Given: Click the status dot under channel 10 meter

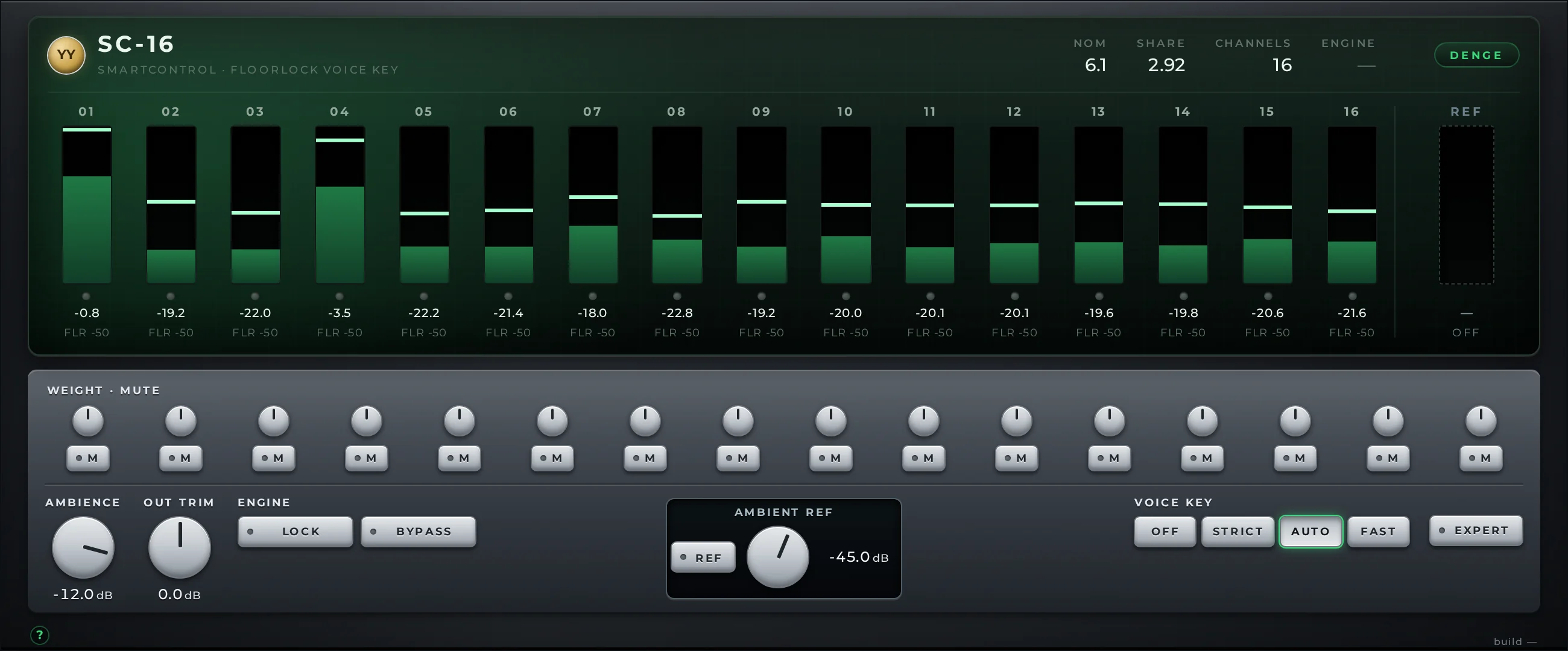Looking at the screenshot, I should click(846, 297).
